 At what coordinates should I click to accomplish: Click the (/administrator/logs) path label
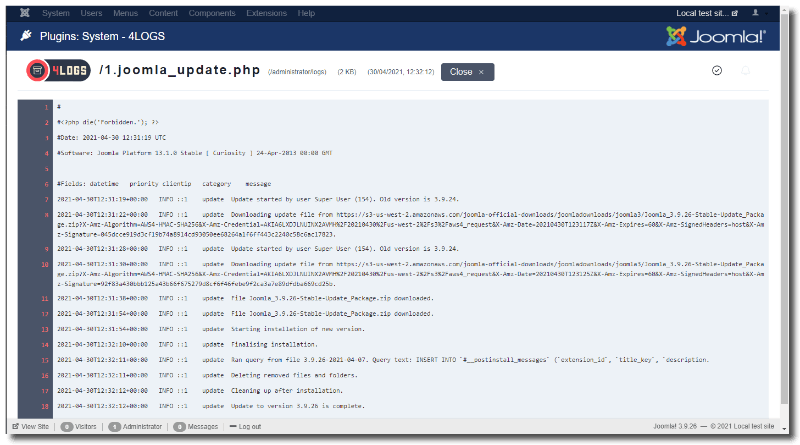click(297, 72)
